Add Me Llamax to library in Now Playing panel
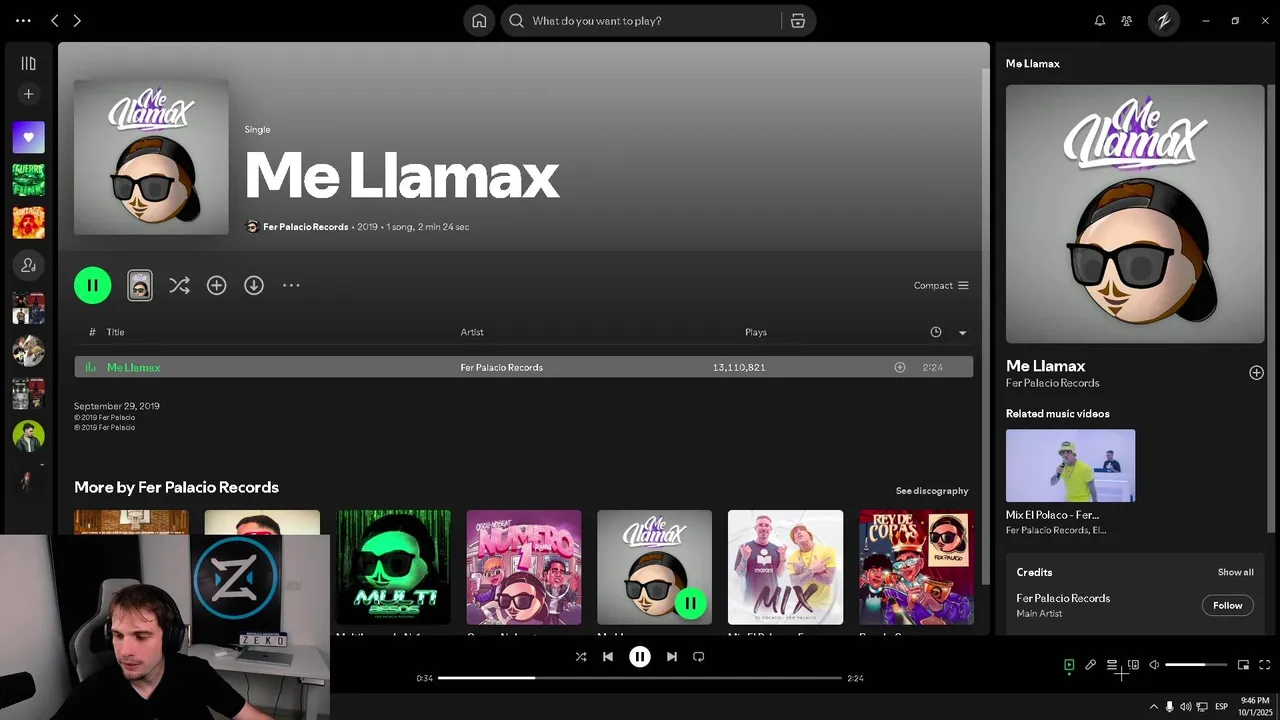The image size is (1280, 720). tap(1256, 373)
